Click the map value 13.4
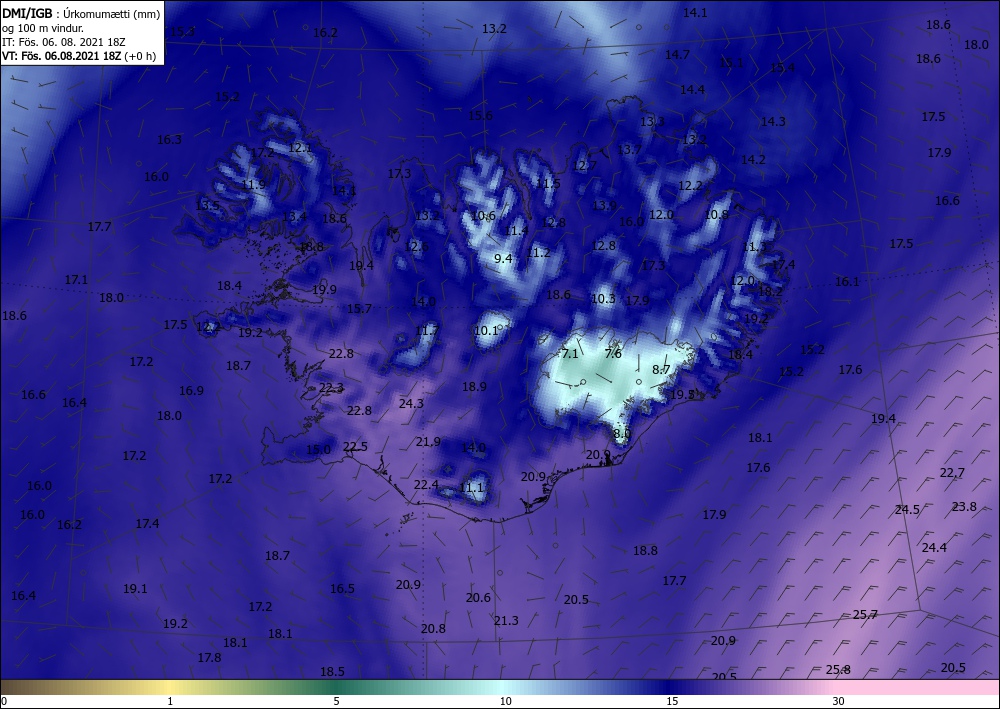Image resolution: width=1000 pixels, height=709 pixels. click(294, 216)
